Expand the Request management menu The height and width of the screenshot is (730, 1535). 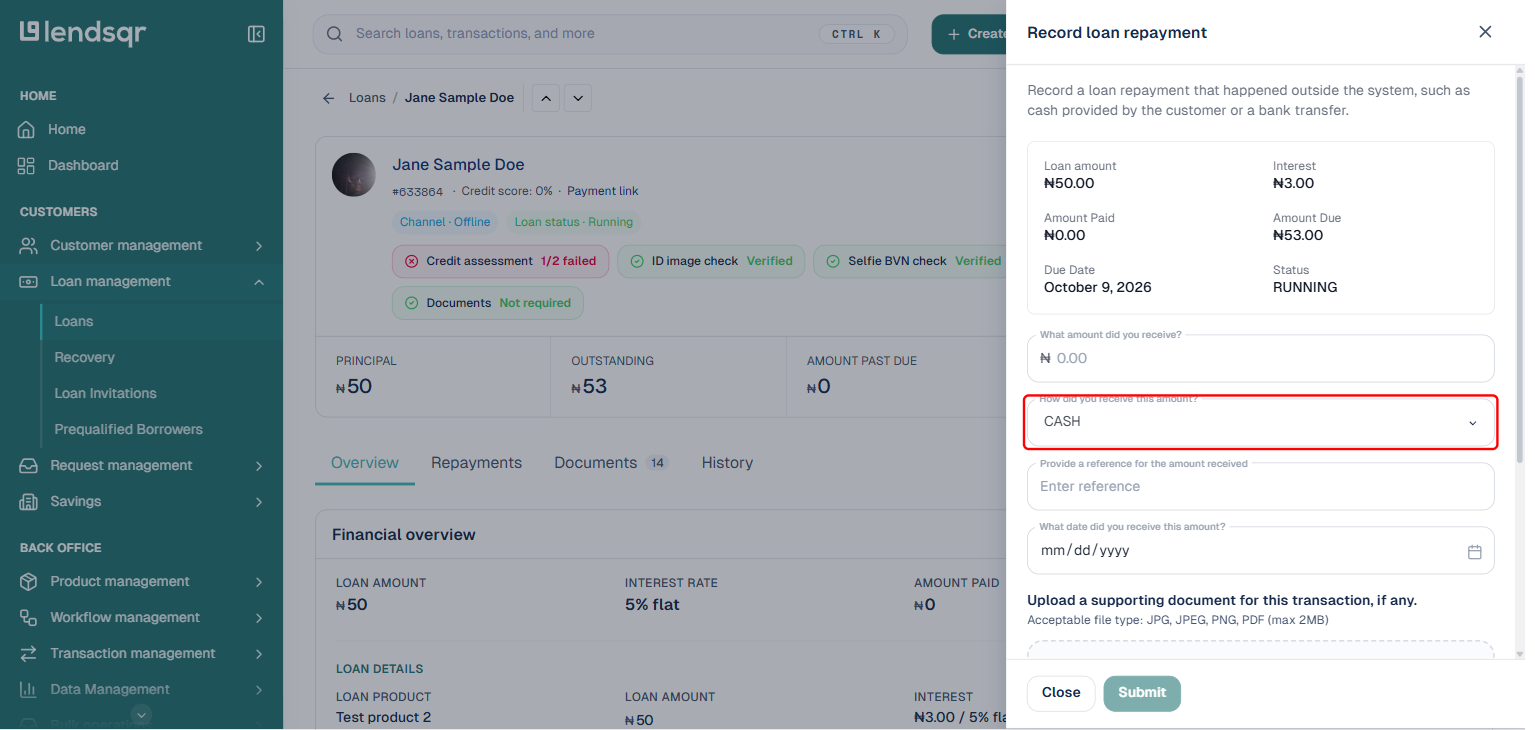[x=259, y=466]
